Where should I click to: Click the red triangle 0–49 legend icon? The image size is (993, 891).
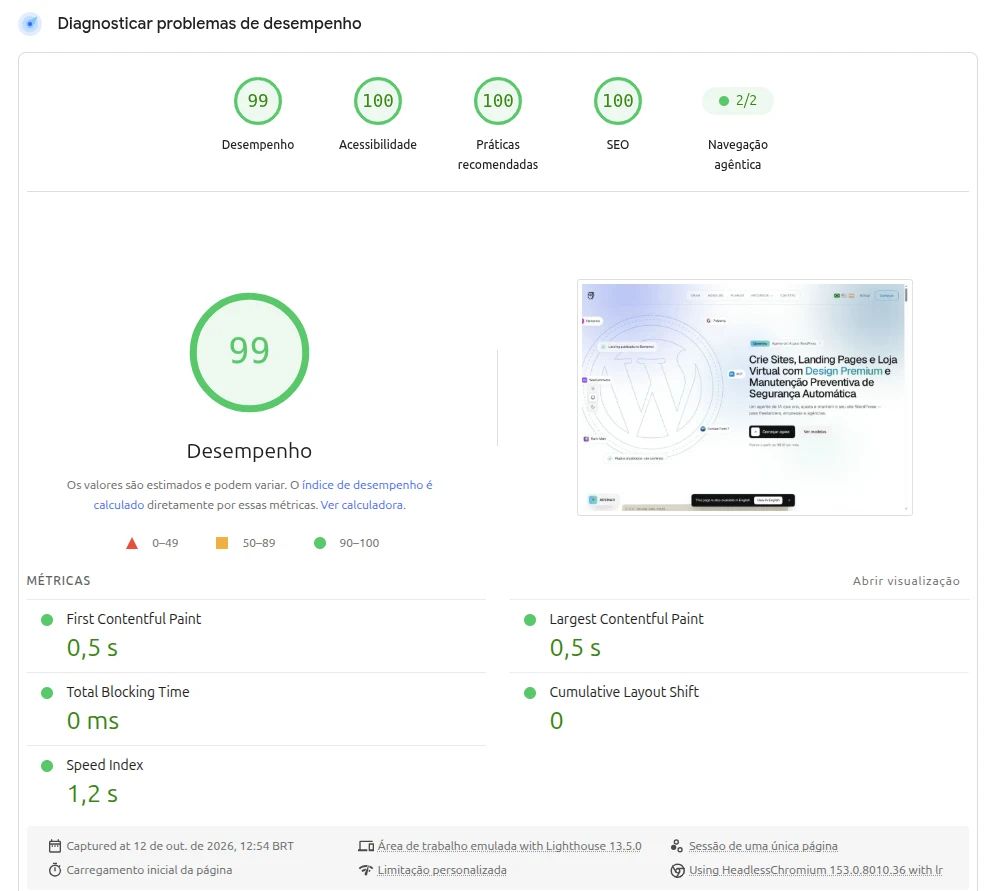pos(132,543)
